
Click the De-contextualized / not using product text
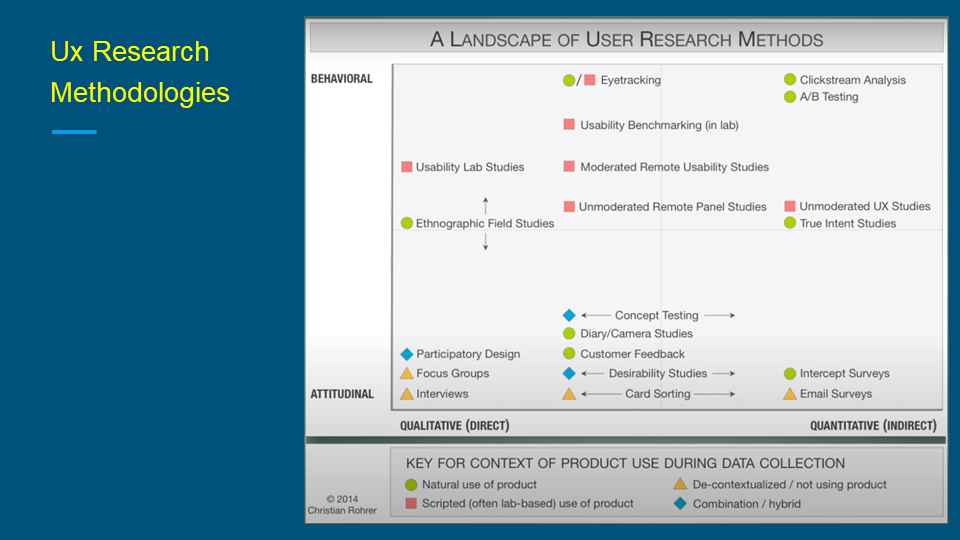click(790, 484)
